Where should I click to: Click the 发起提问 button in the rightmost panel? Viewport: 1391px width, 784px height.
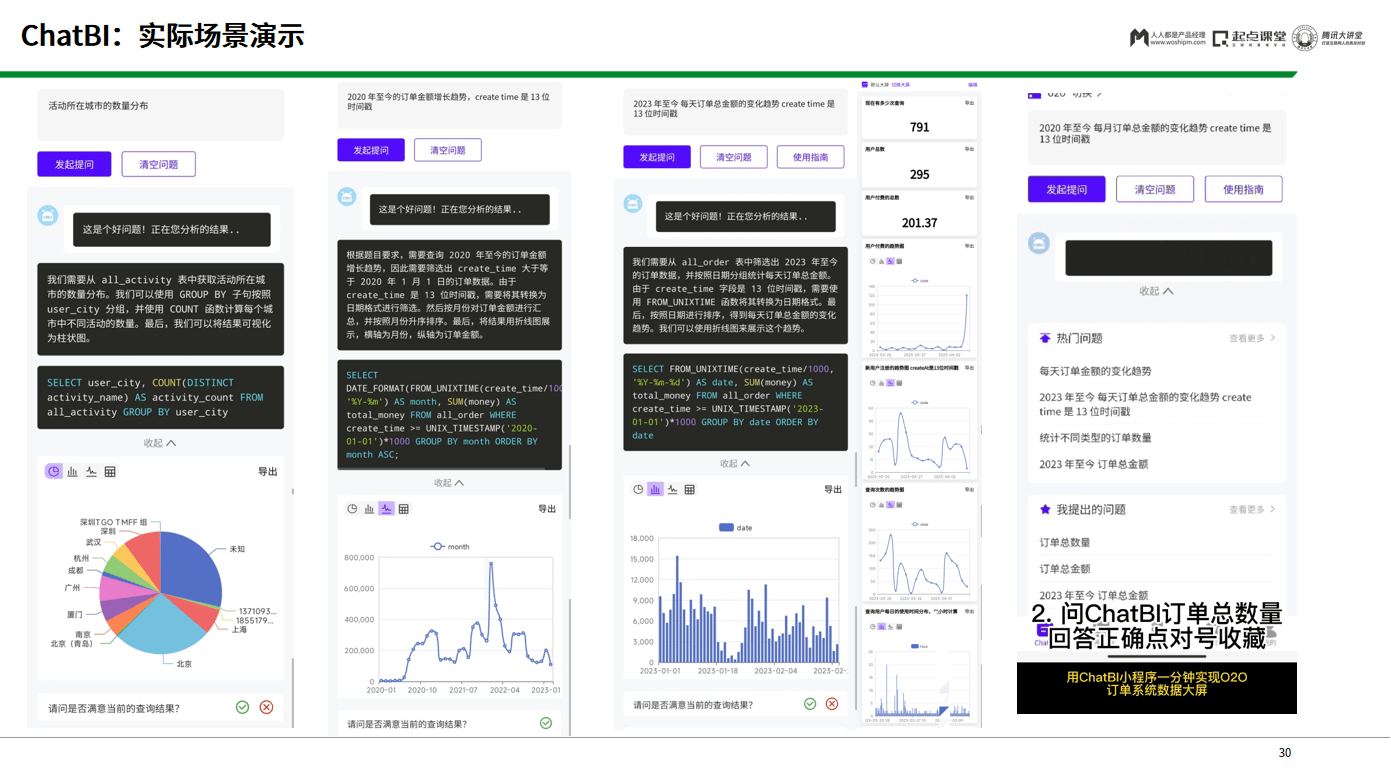coord(1066,189)
